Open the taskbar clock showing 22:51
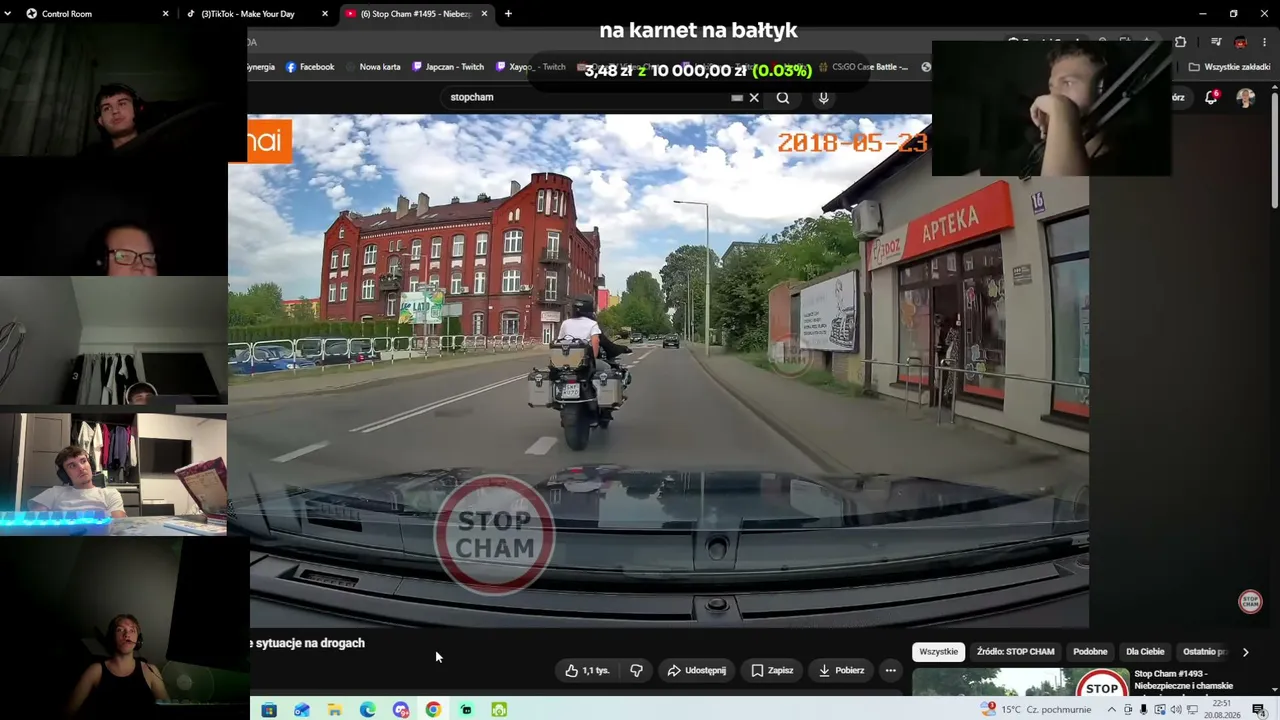 pos(1222,710)
